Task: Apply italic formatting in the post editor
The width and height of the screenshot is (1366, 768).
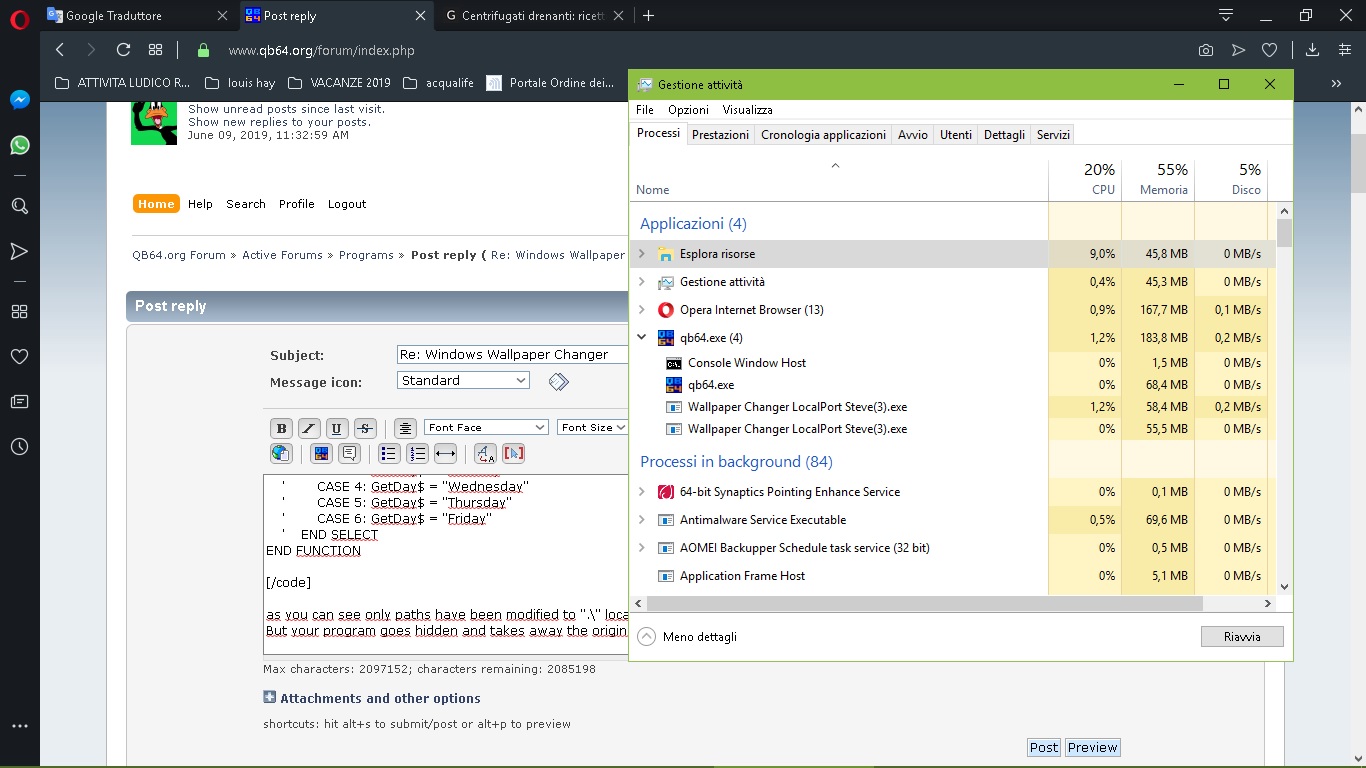Action: click(x=309, y=428)
